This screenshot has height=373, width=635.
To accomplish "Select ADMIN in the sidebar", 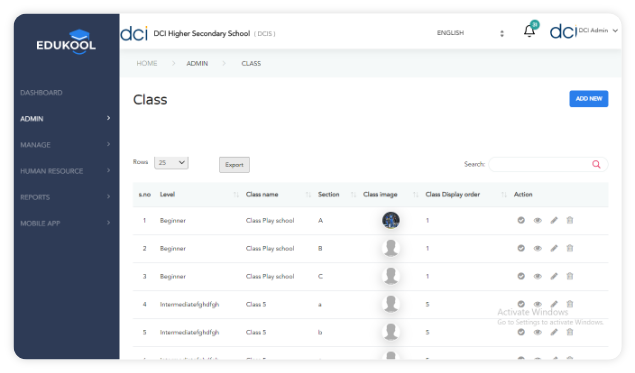I will pyautogui.click(x=32, y=119).
